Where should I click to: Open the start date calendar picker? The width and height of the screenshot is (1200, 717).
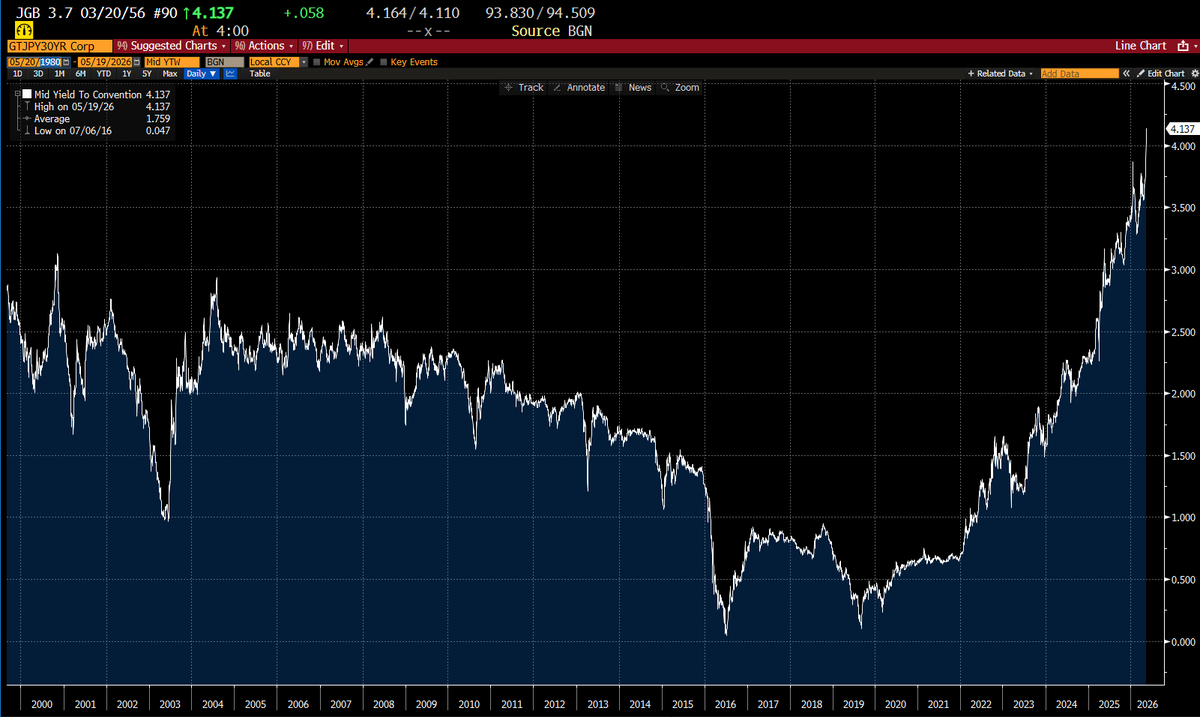66,61
